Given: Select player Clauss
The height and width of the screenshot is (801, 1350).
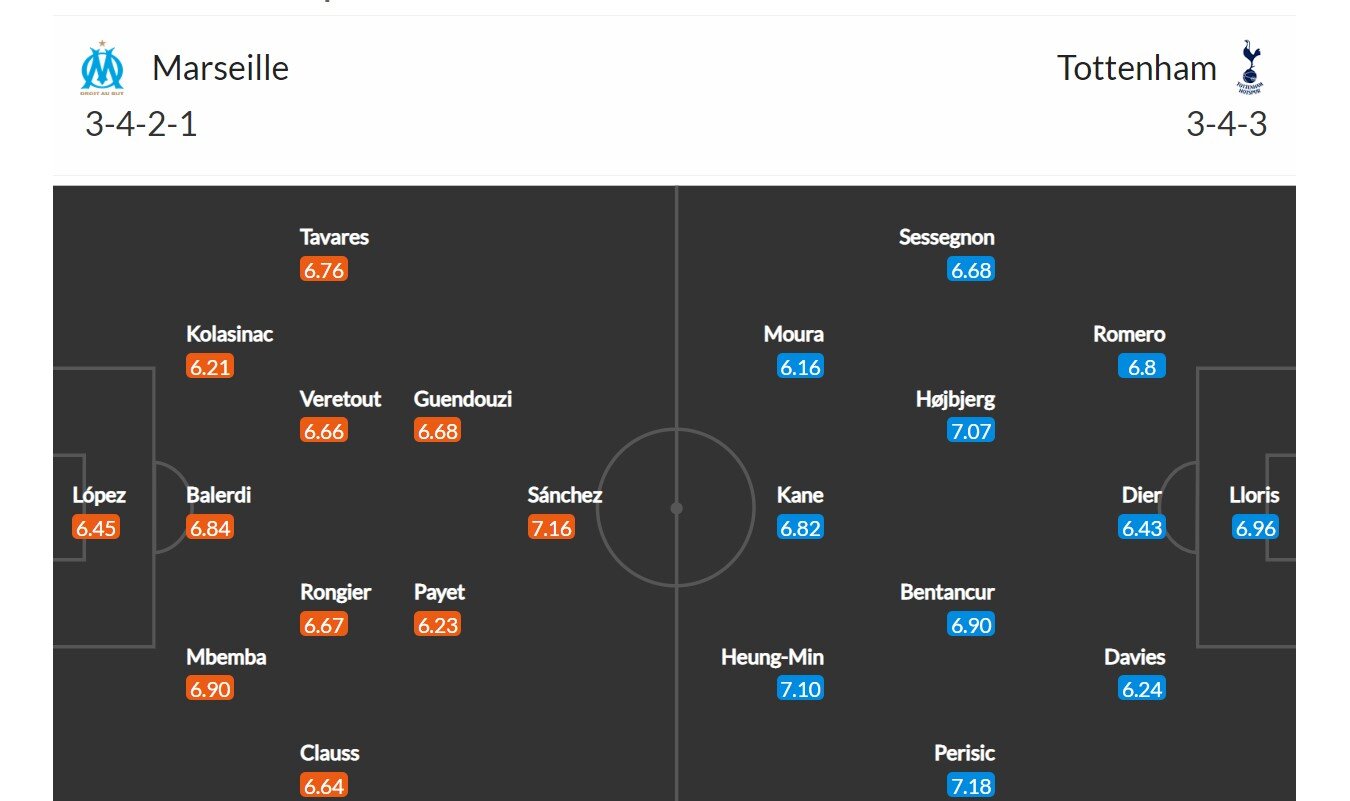Looking at the screenshot, I should pos(329,753).
